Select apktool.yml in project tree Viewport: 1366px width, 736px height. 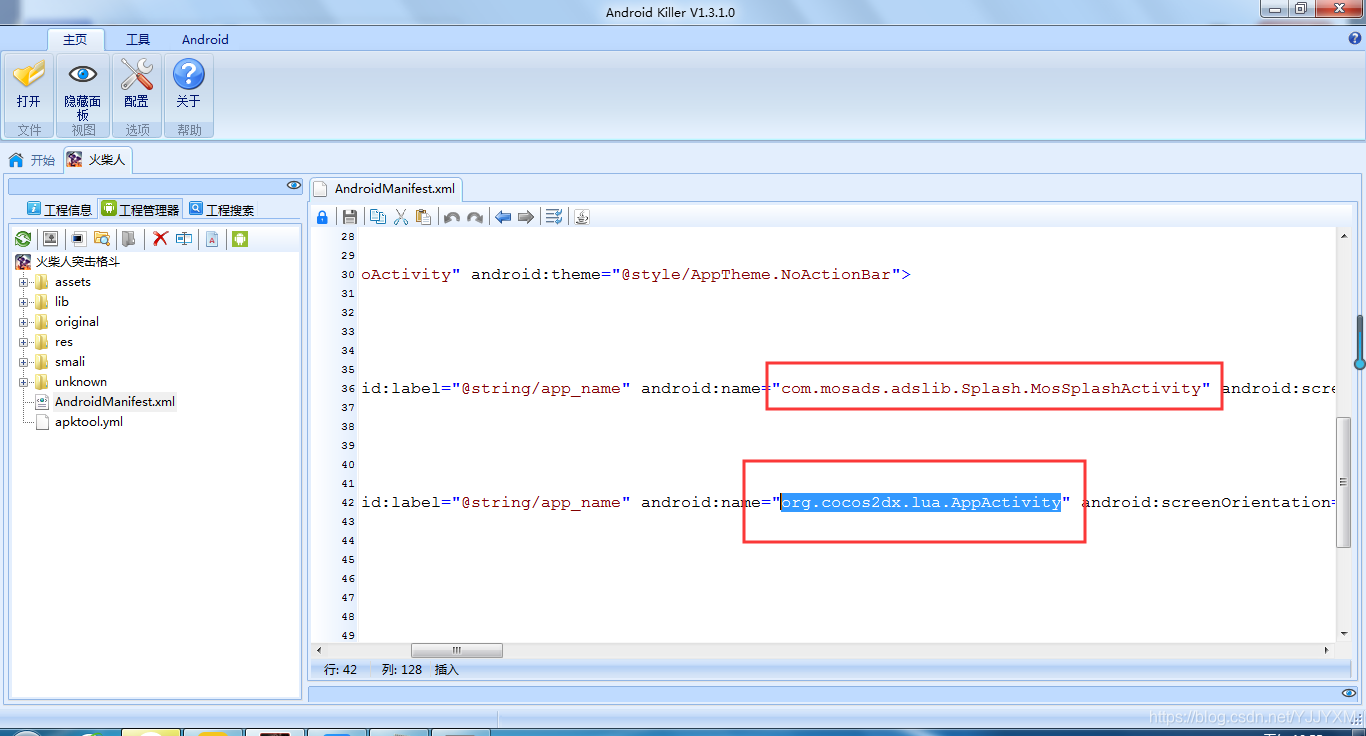coord(89,422)
